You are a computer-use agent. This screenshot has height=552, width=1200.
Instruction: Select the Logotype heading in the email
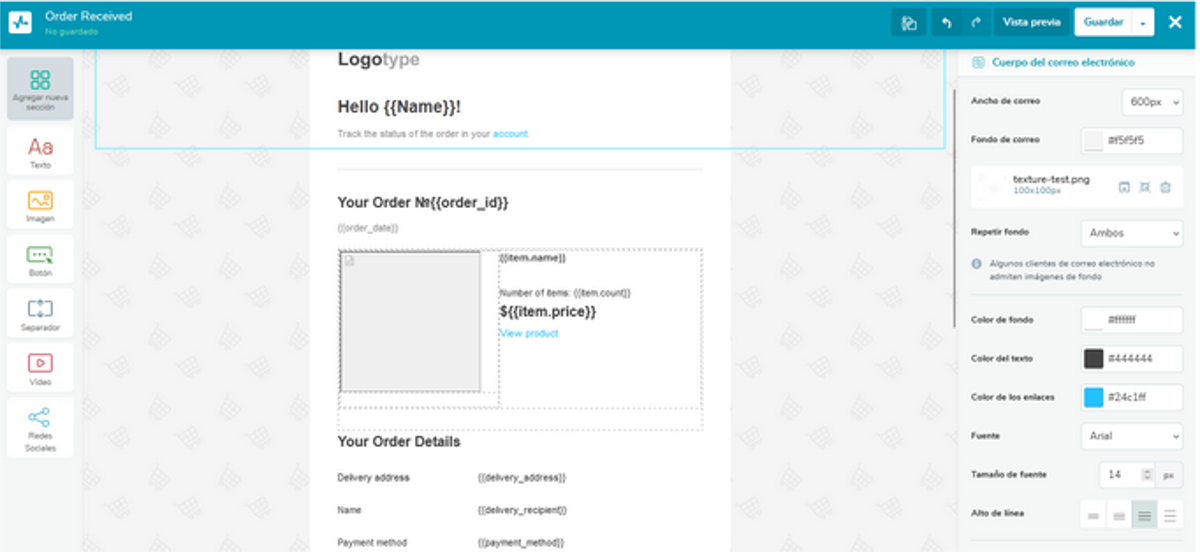pos(379,60)
